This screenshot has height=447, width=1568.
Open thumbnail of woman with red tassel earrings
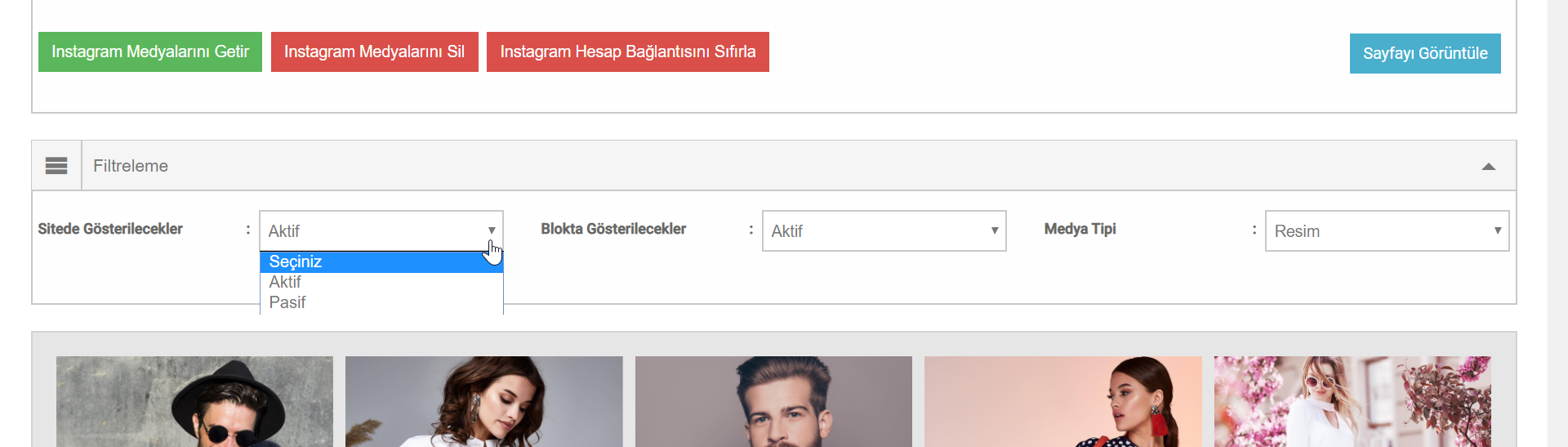tap(1063, 401)
